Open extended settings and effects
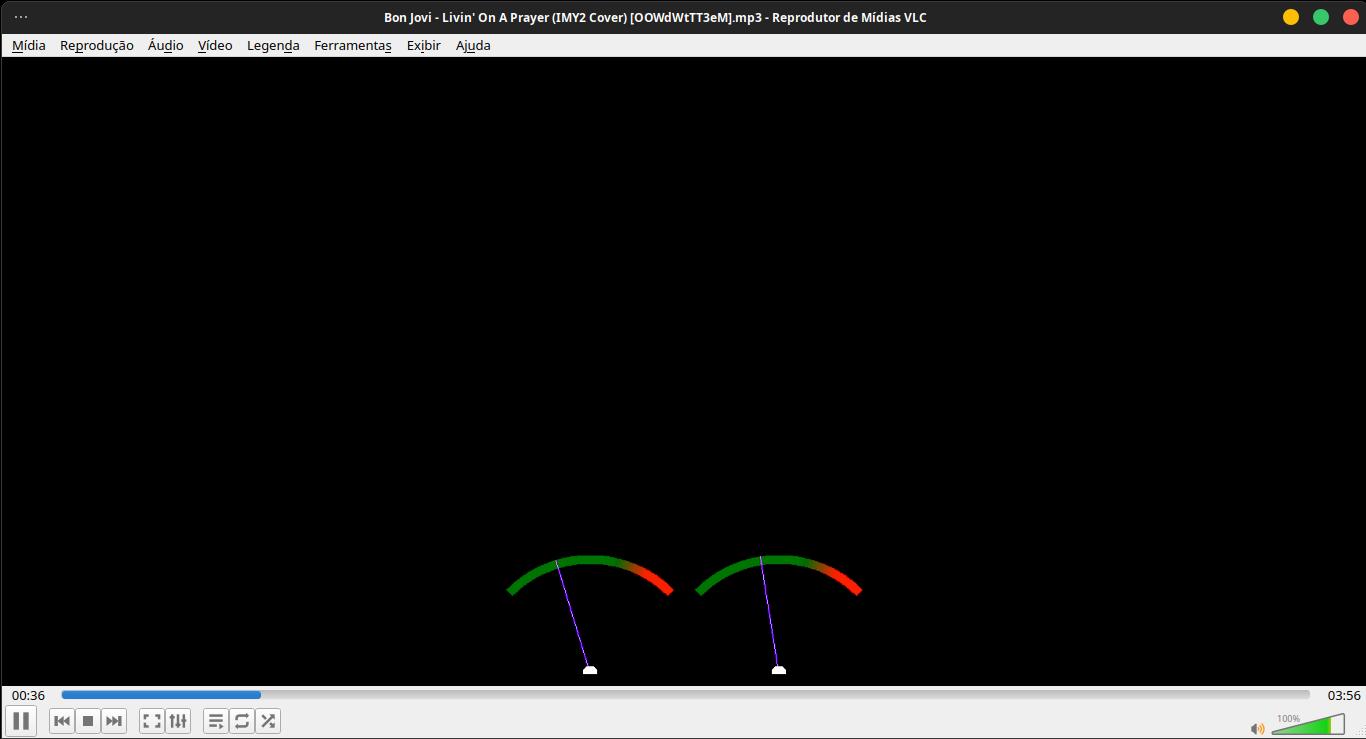 [178, 720]
